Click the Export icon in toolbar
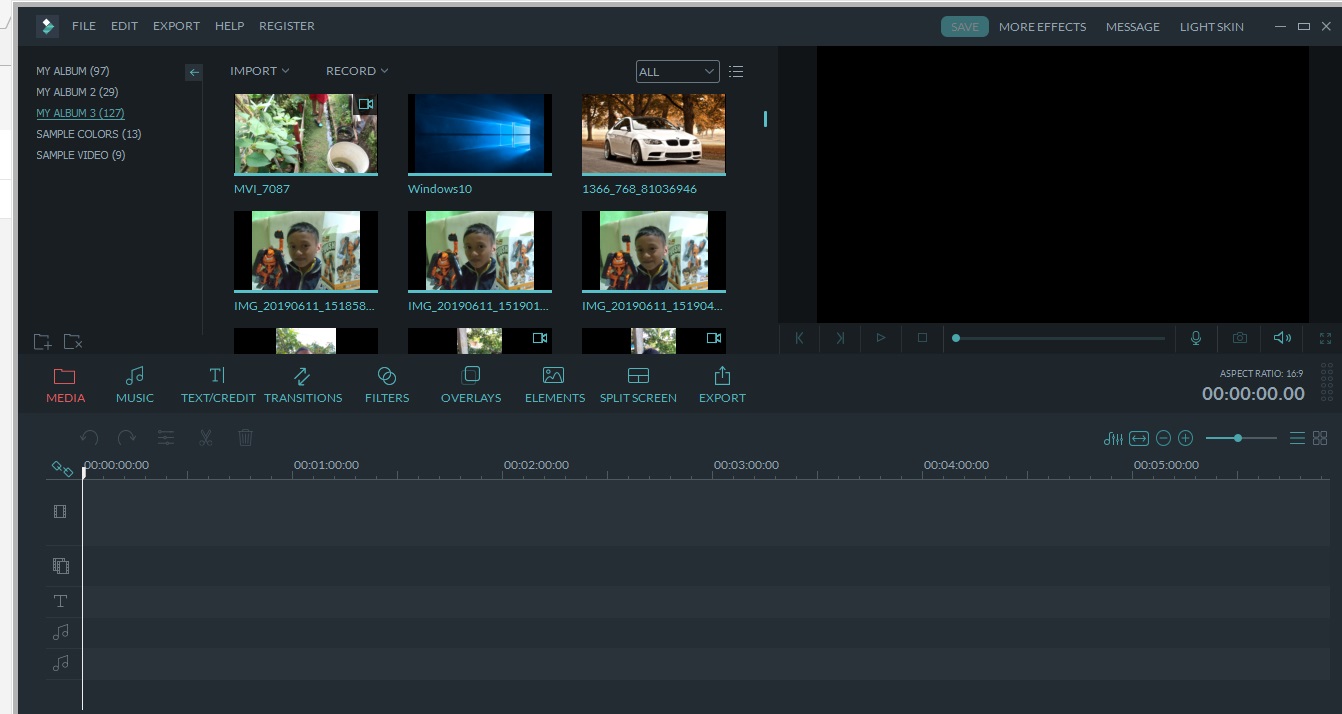The width and height of the screenshot is (1342, 714). pos(722,385)
